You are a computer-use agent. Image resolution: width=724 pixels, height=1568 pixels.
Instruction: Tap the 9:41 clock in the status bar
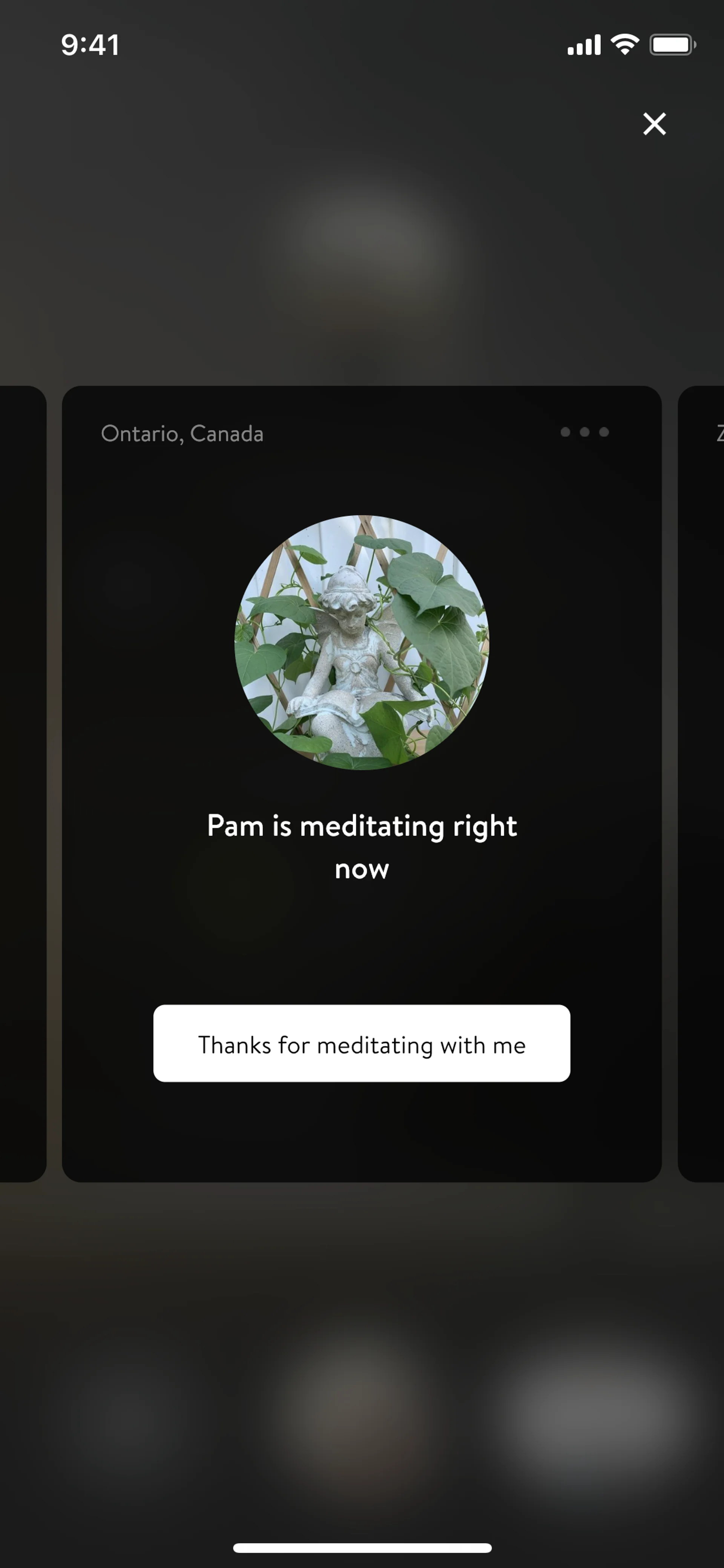click(90, 45)
